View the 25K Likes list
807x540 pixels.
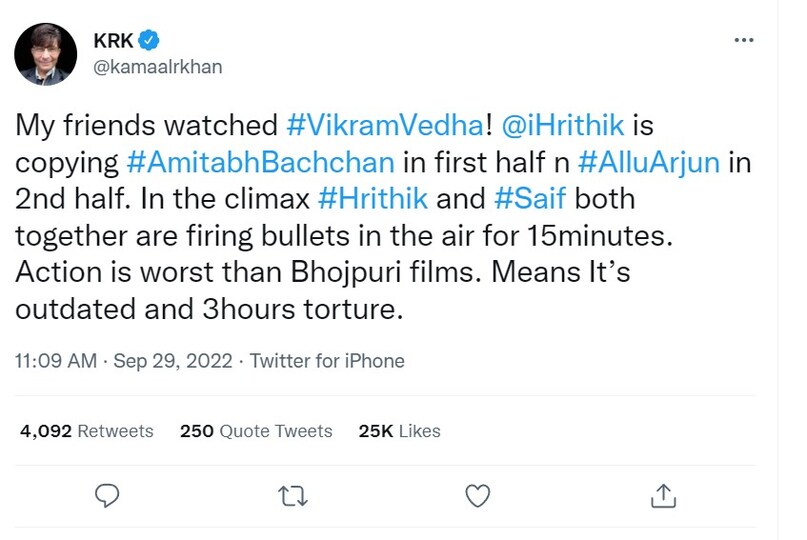click(399, 431)
